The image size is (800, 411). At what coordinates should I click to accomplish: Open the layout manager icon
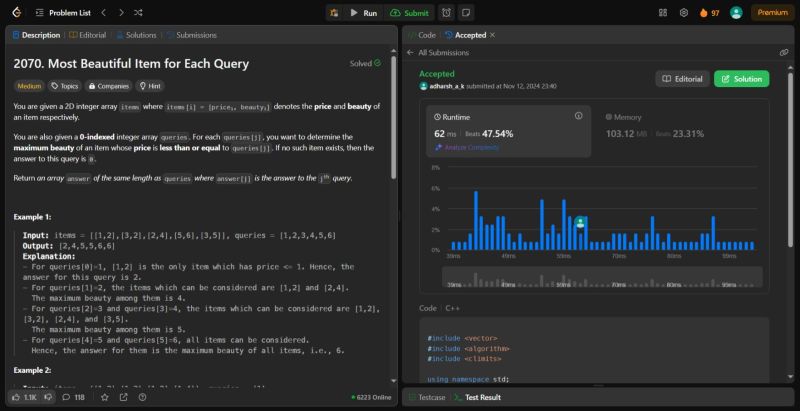(663, 13)
